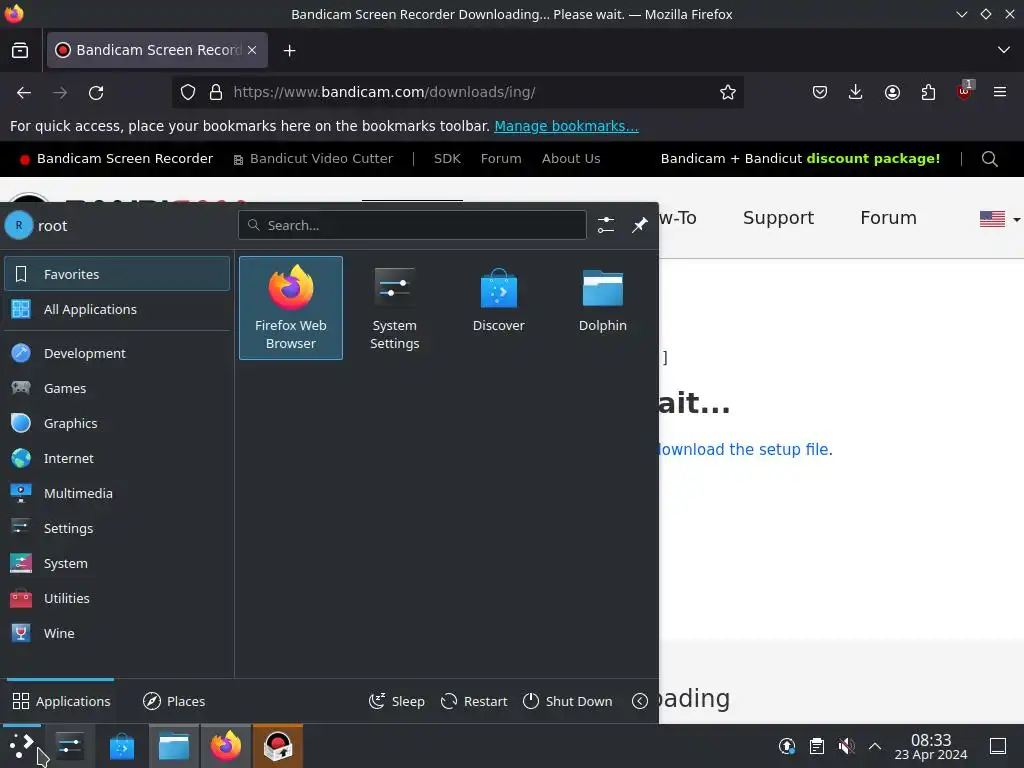Open a new Firefox tab
Image resolution: width=1024 pixels, height=768 pixels.
[289, 50]
